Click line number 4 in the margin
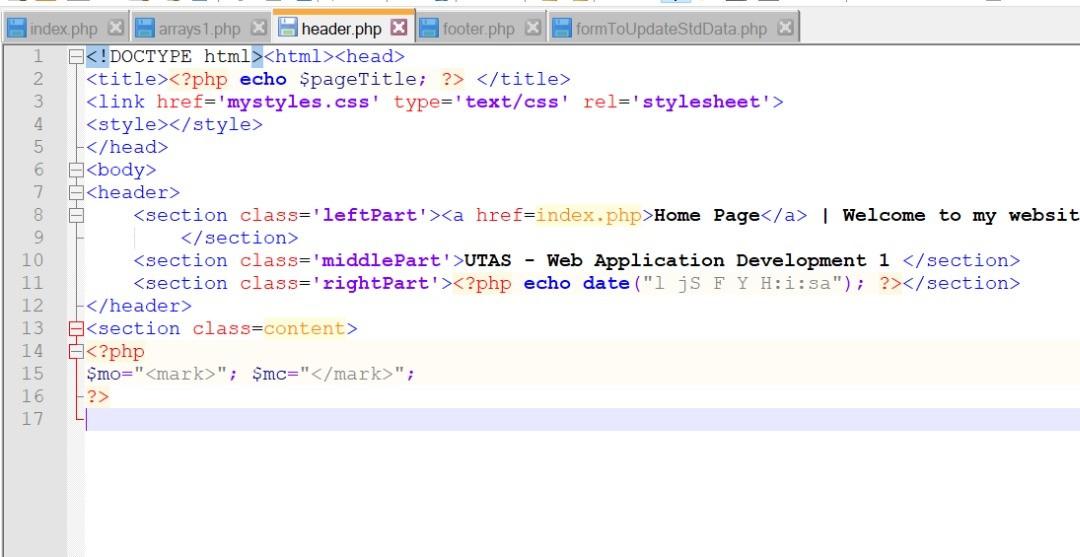Image resolution: width=1080 pixels, height=557 pixels. pyautogui.click(x=39, y=125)
